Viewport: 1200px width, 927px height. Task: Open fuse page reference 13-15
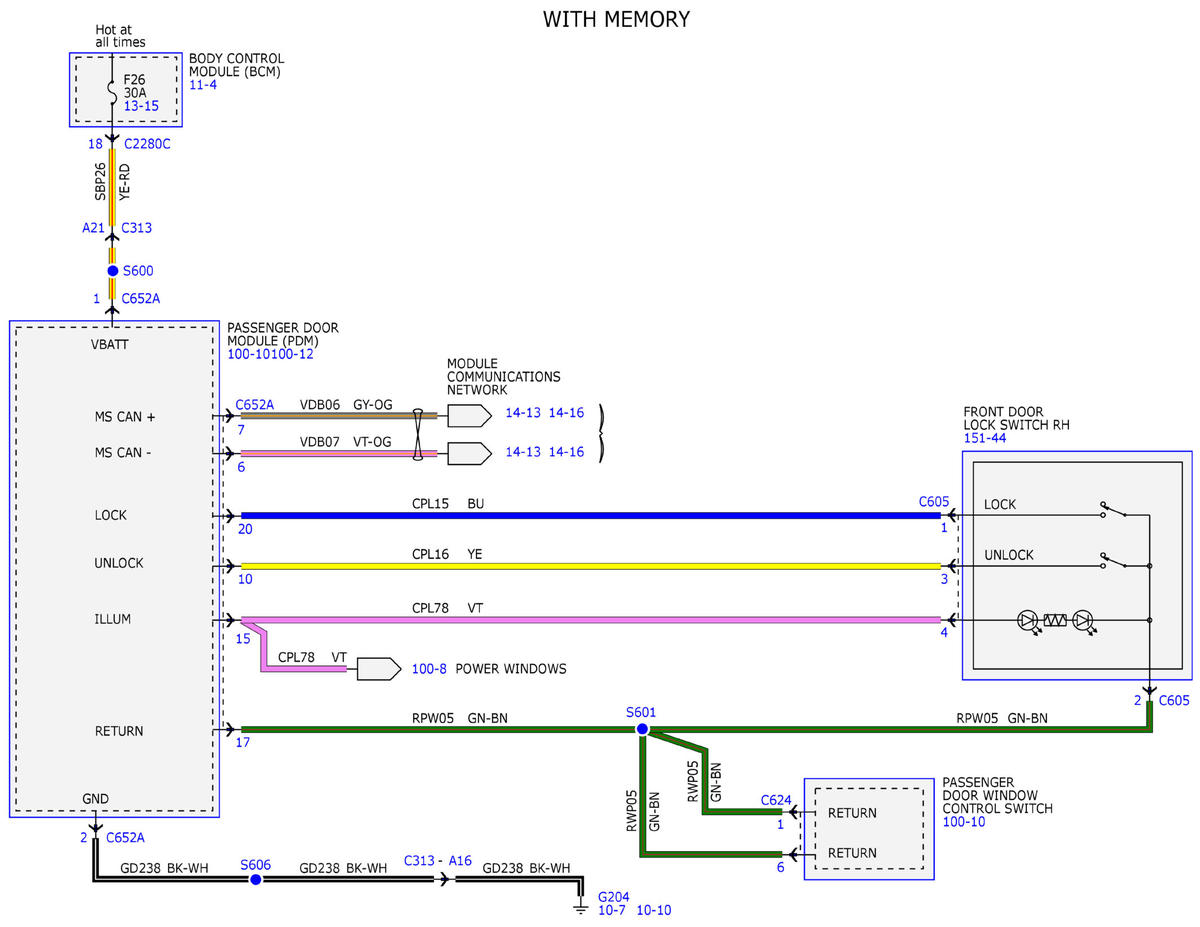click(141, 105)
